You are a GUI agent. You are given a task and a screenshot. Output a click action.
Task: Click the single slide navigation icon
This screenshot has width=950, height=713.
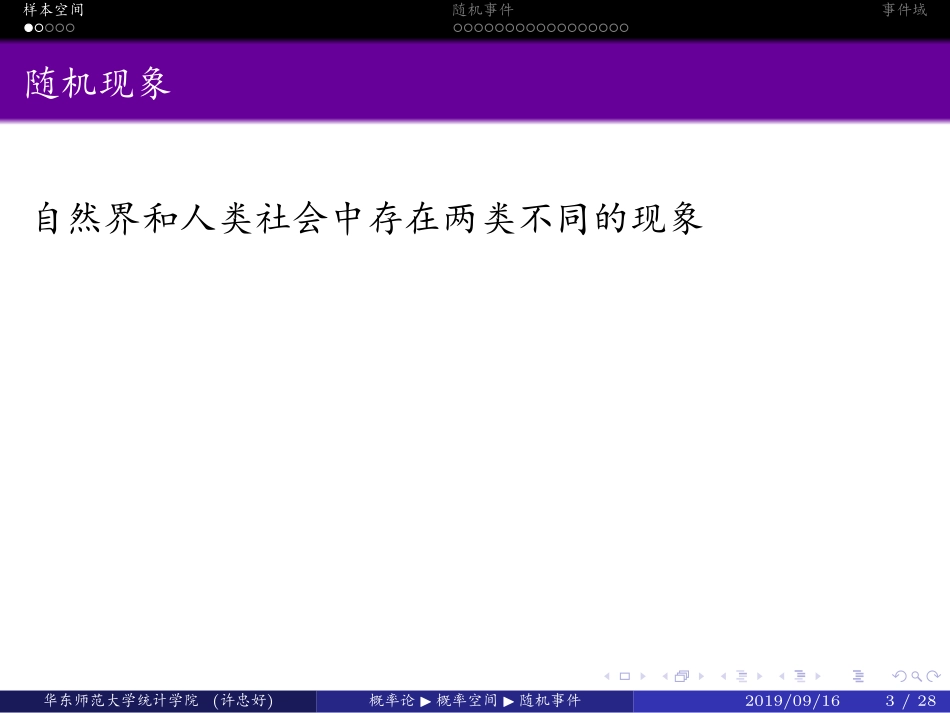(x=625, y=675)
